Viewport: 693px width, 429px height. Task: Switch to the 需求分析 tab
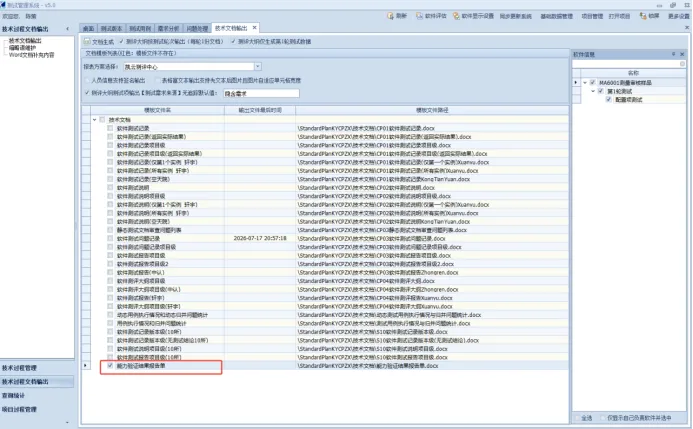point(168,28)
